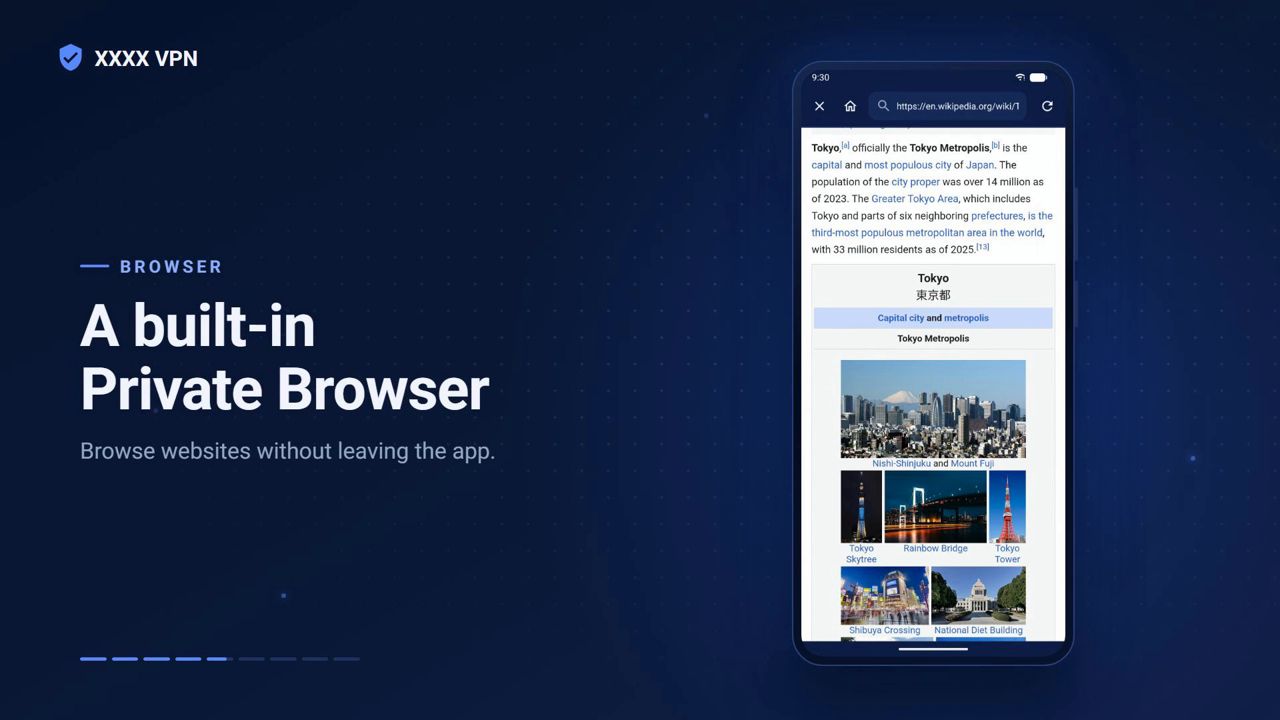Open the 'Greater Tokyo Area' link
Screen dimensions: 1280x720
coord(915,199)
